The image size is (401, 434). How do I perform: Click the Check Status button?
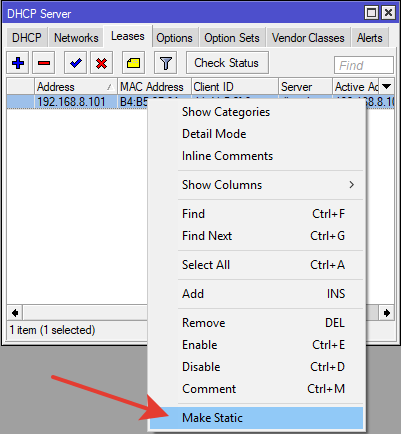pyautogui.click(x=227, y=63)
